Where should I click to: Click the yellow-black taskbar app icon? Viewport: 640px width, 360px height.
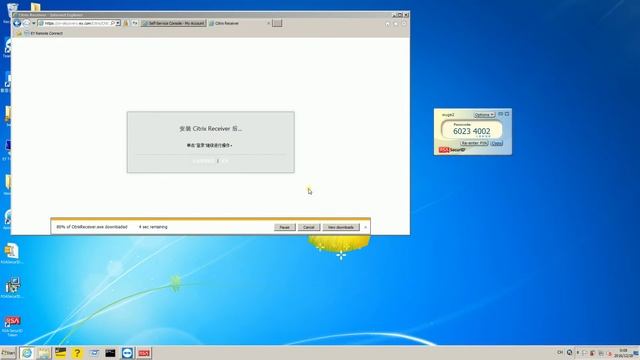(60, 353)
